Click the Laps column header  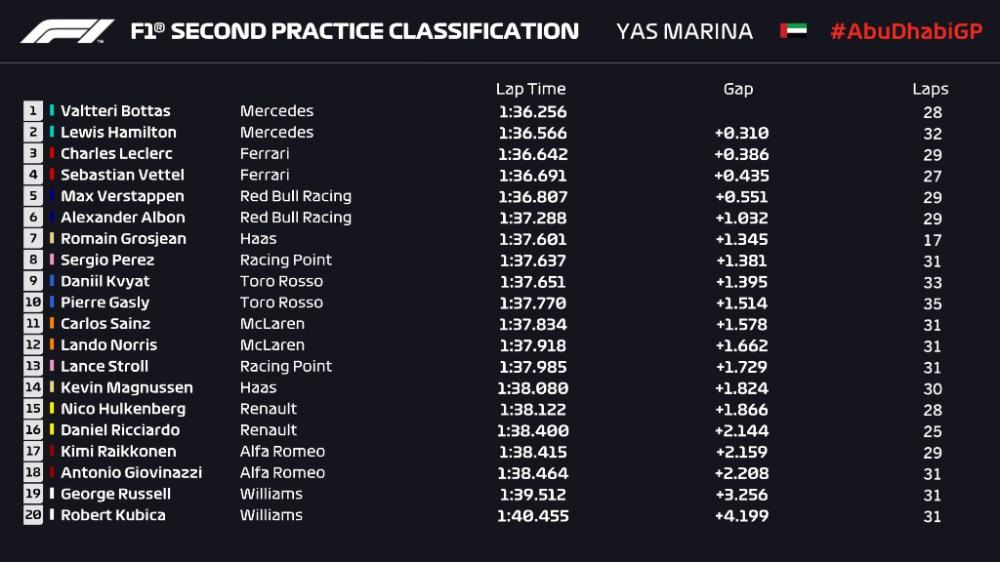(x=930, y=89)
